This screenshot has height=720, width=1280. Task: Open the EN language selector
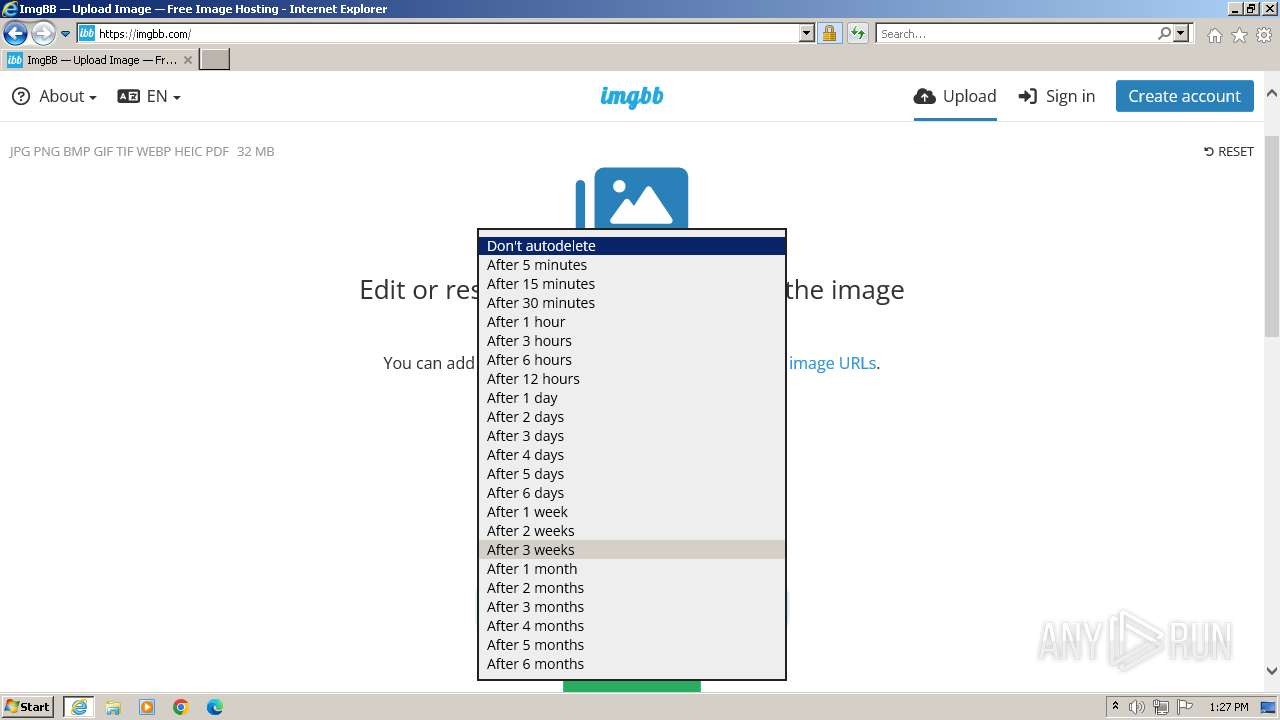(x=149, y=96)
